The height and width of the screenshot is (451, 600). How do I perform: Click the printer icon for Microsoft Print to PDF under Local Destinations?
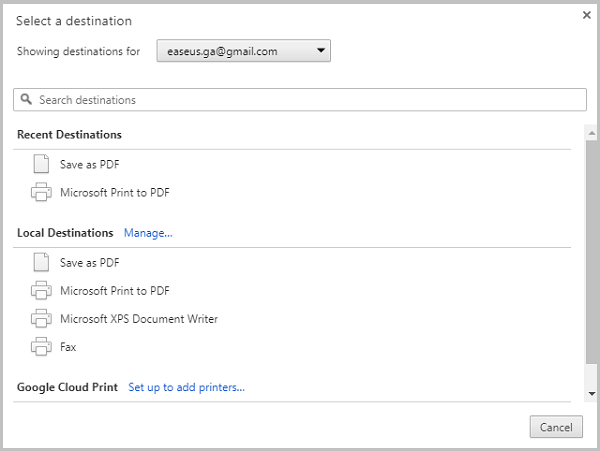pos(41,291)
